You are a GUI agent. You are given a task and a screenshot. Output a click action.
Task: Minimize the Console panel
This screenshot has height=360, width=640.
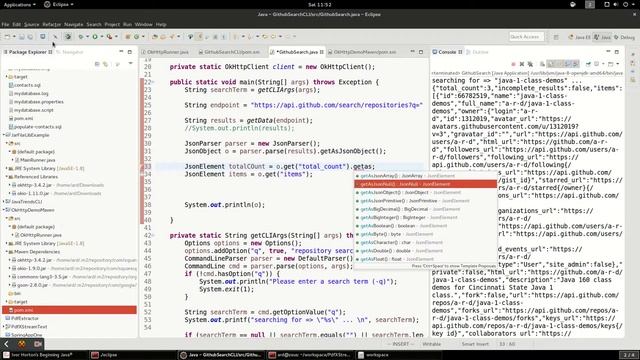608,51
